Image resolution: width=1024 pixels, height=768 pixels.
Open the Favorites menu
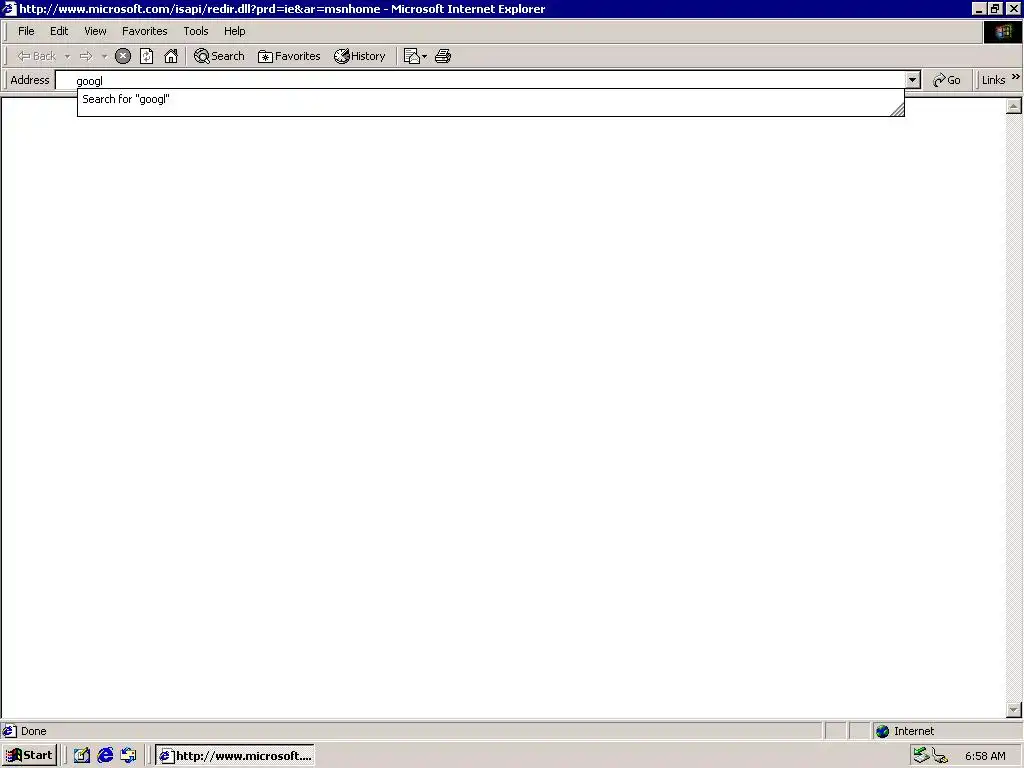click(x=144, y=31)
